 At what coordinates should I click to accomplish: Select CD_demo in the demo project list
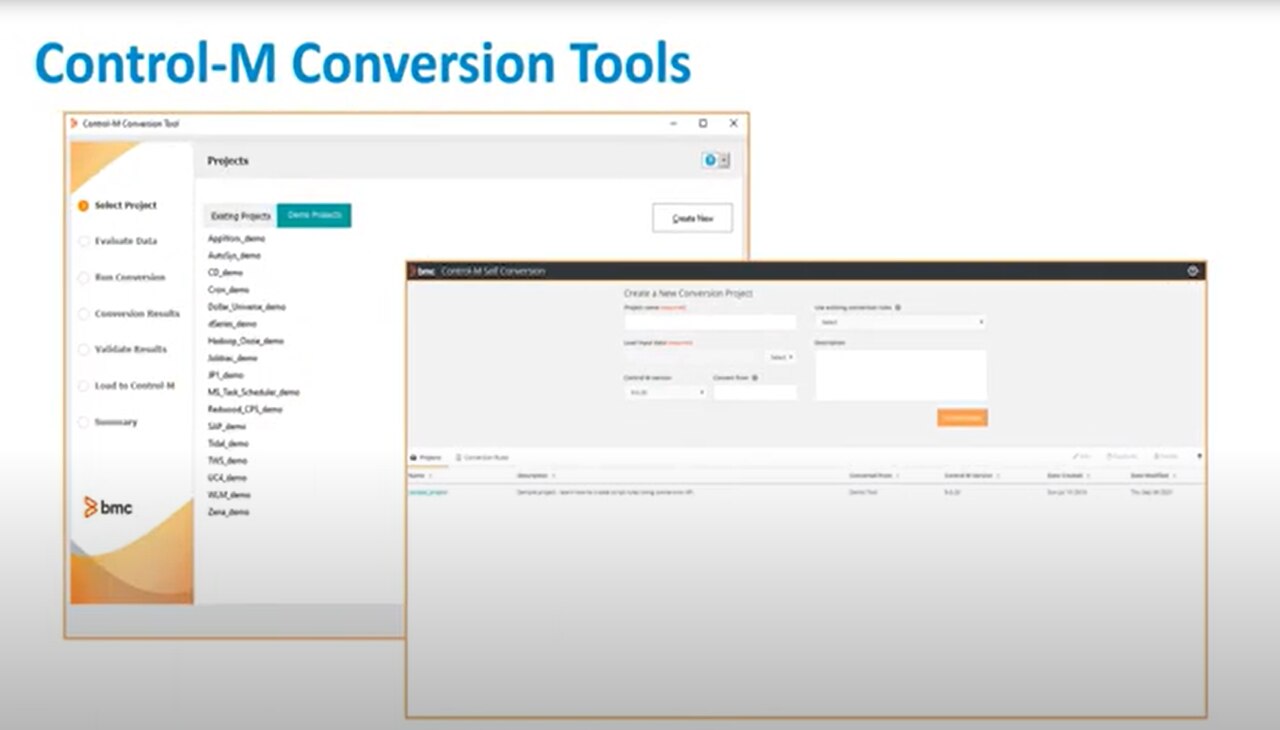point(225,272)
